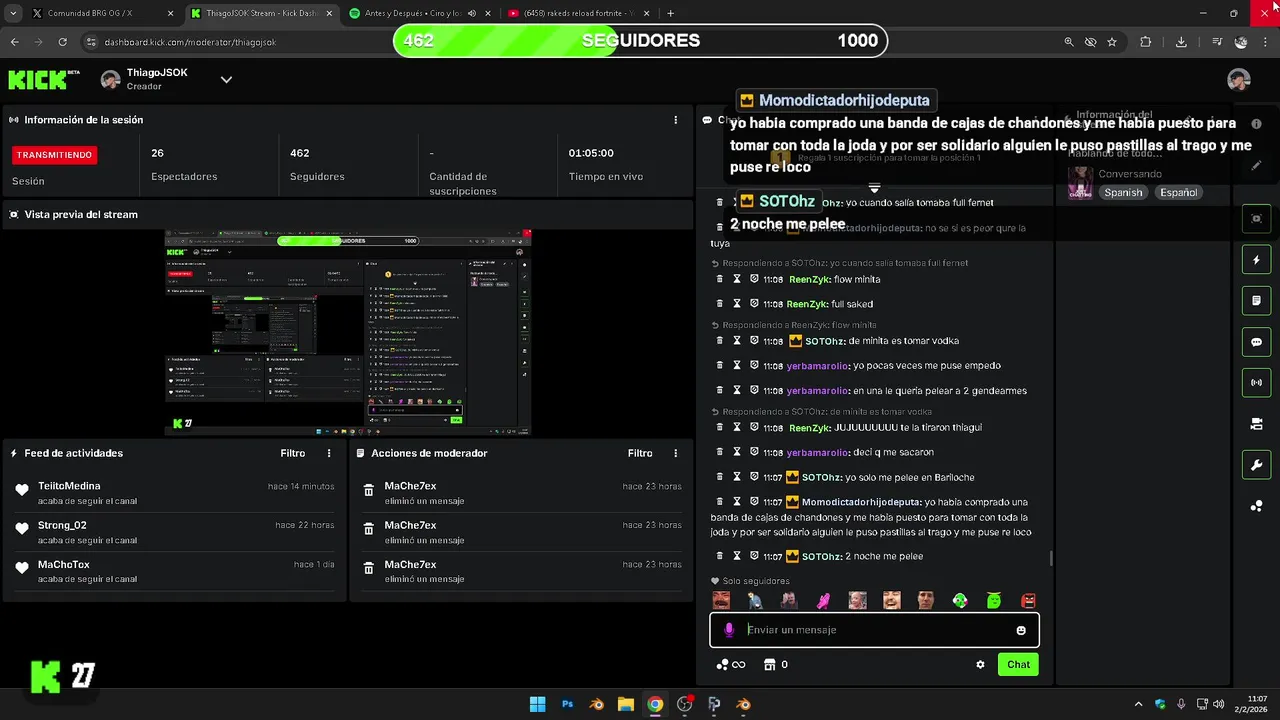Delete ReenZyk's 'flow minita' chat message
This screenshot has width=1280, height=720.
click(x=720, y=279)
